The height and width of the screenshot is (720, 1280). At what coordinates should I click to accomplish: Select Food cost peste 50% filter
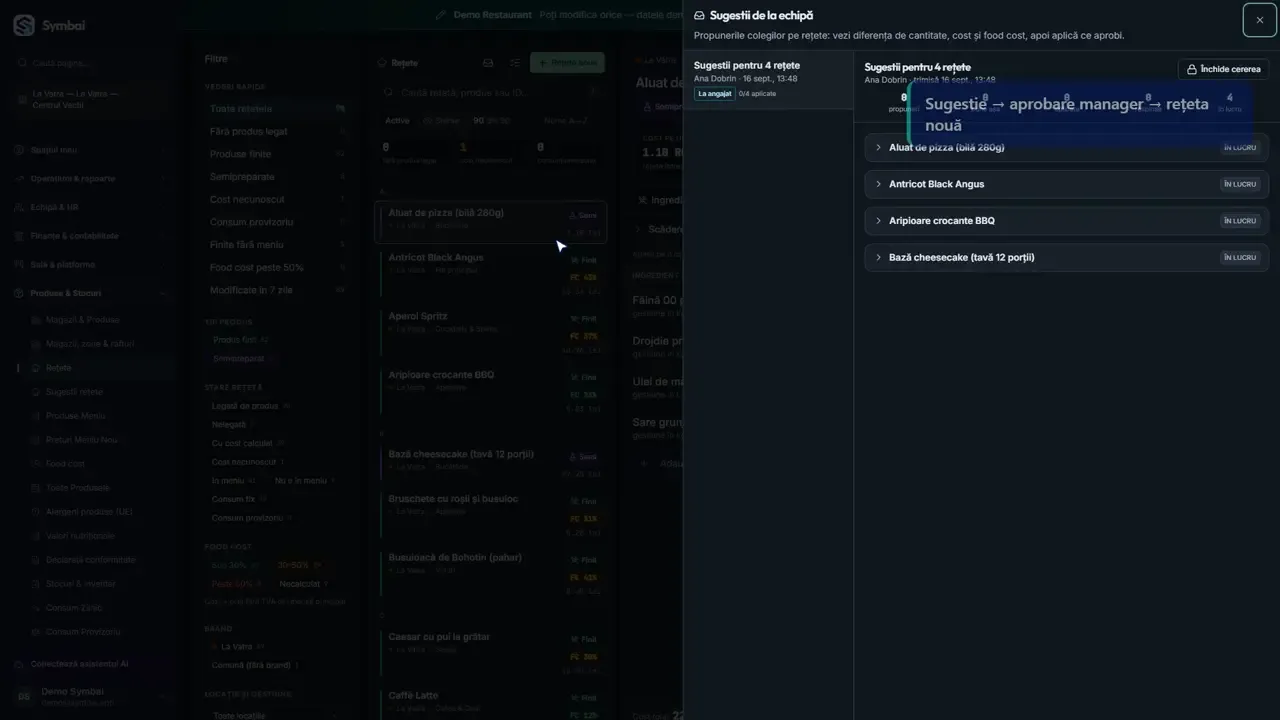click(275, 267)
